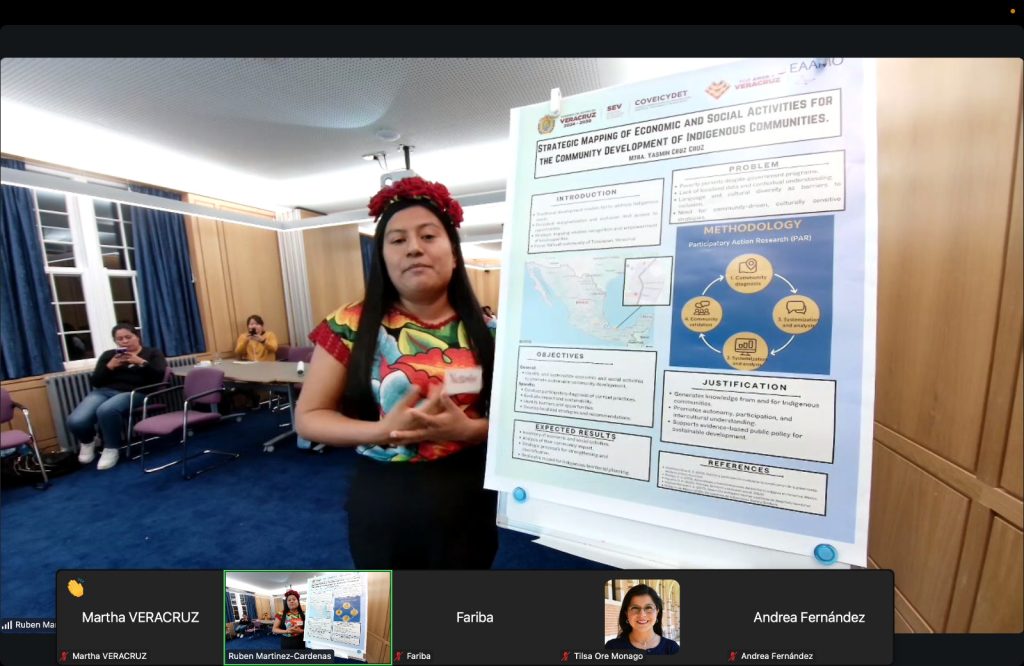Click the signal strength icon beside Ruben's name
Image resolution: width=1024 pixels, height=666 pixels.
[8, 625]
